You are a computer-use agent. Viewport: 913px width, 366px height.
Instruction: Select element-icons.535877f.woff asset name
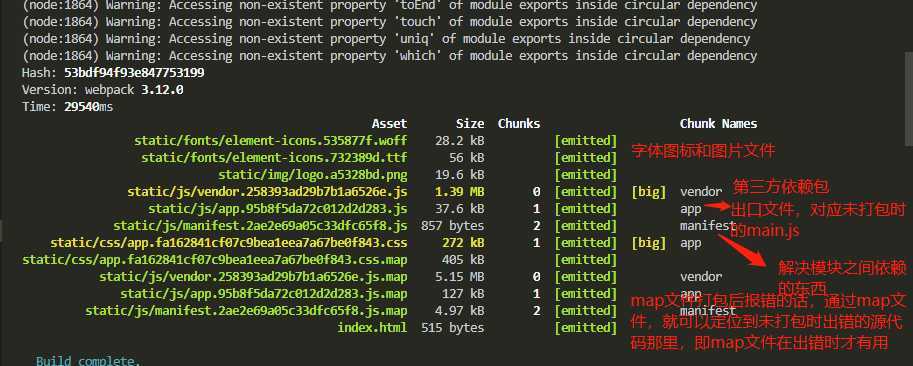pyautogui.click(x=270, y=141)
